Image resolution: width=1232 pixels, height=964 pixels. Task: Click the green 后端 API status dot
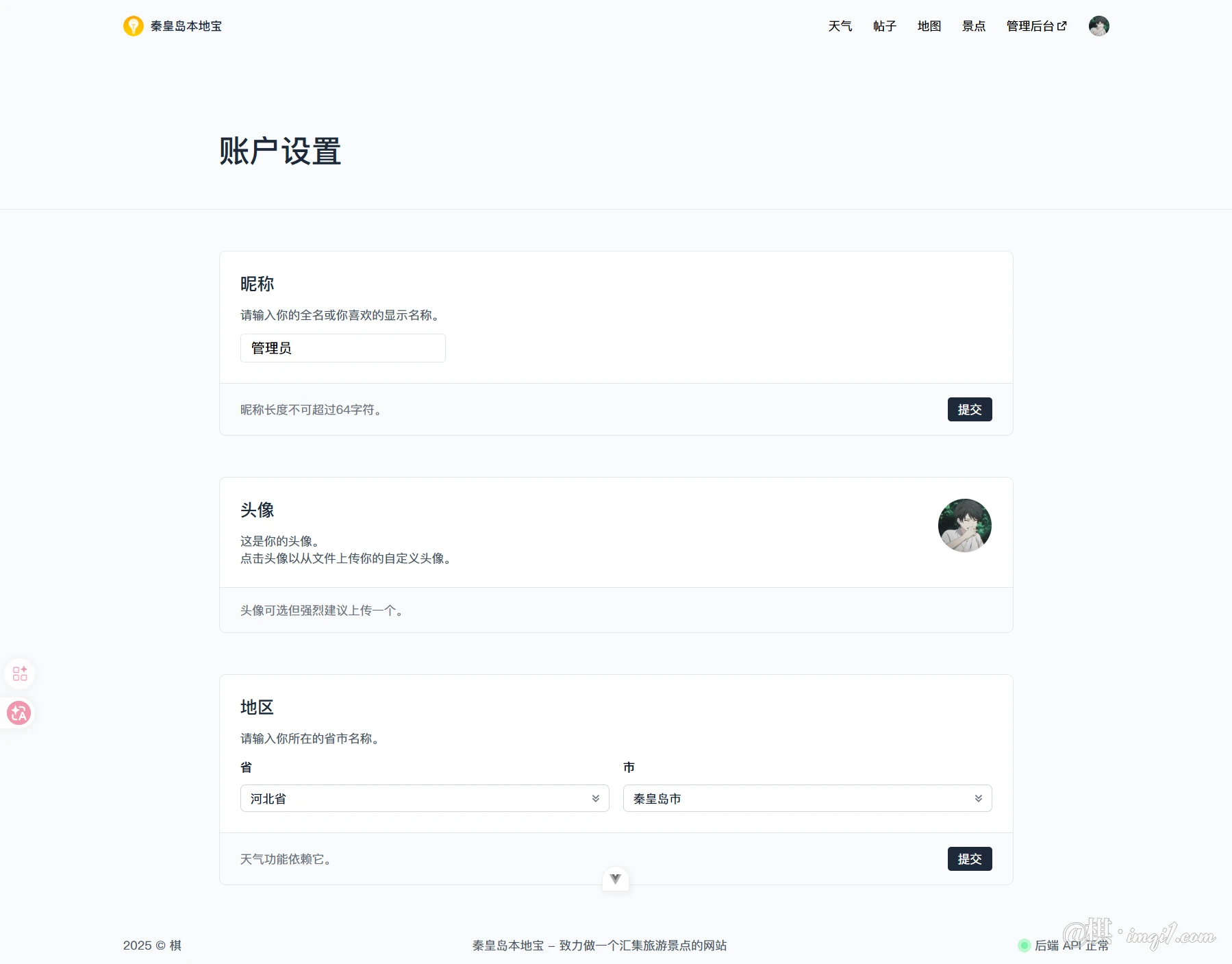(1024, 946)
